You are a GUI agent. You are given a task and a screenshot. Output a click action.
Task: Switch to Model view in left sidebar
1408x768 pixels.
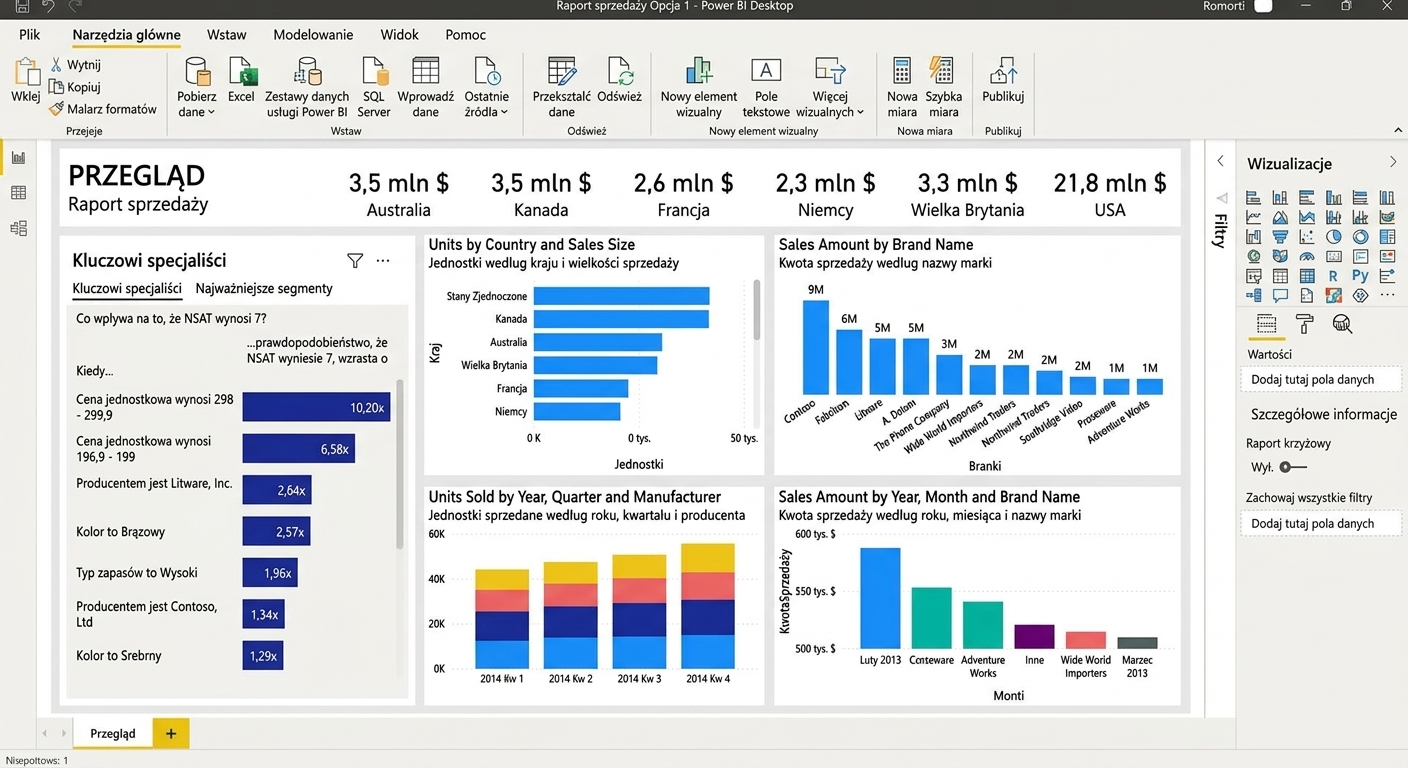tap(18, 229)
